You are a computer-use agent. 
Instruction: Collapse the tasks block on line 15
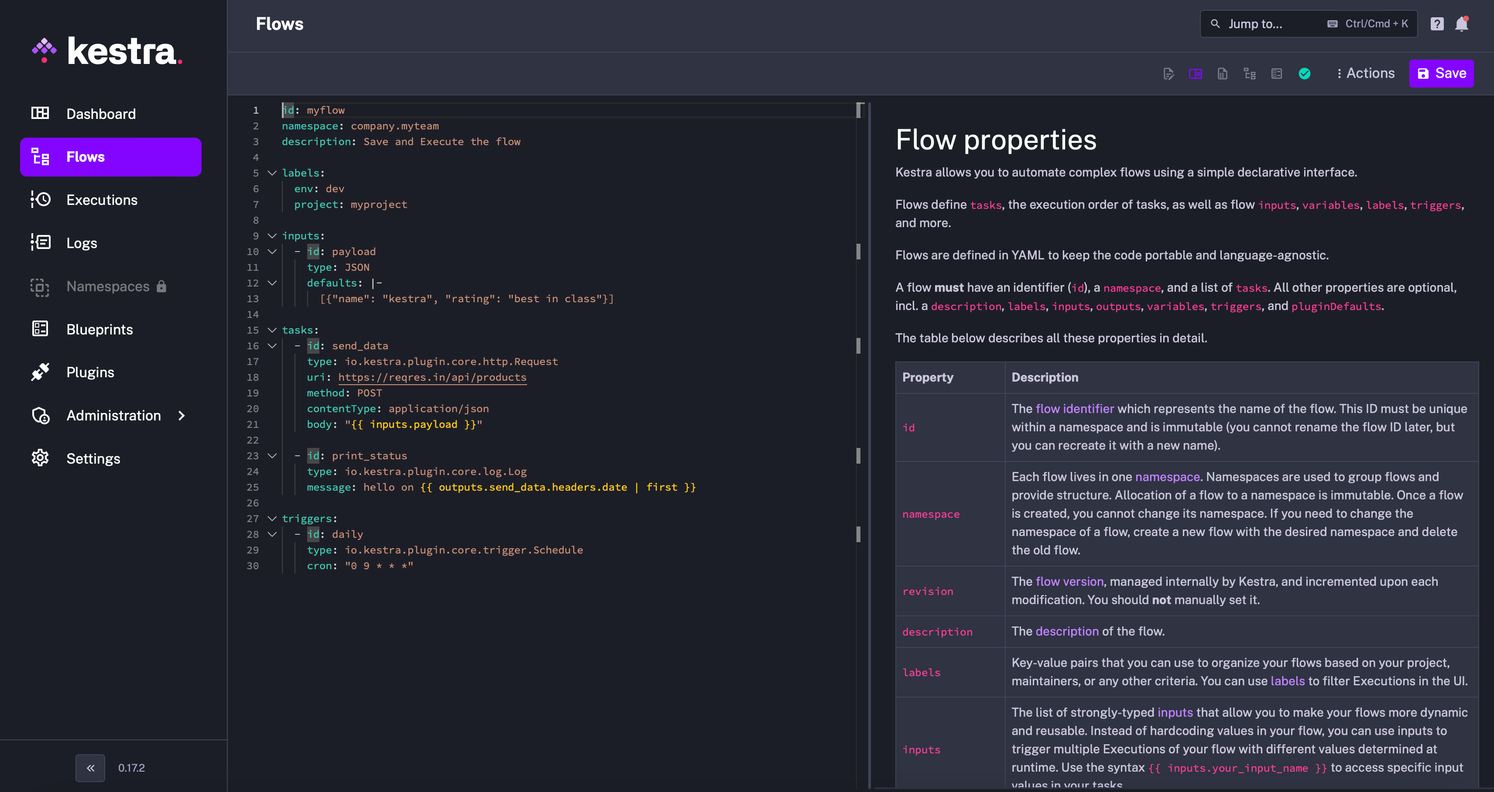(x=272, y=330)
